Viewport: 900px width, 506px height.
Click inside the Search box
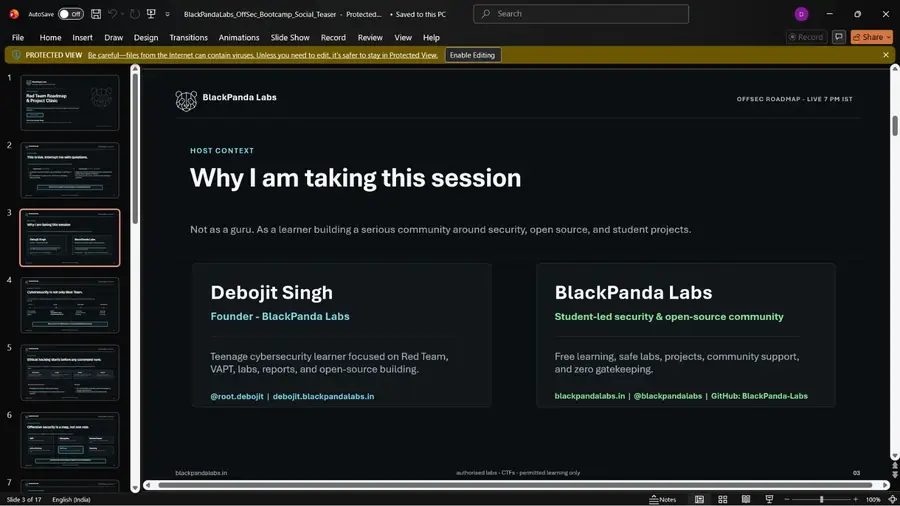pyautogui.click(x=581, y=14)
